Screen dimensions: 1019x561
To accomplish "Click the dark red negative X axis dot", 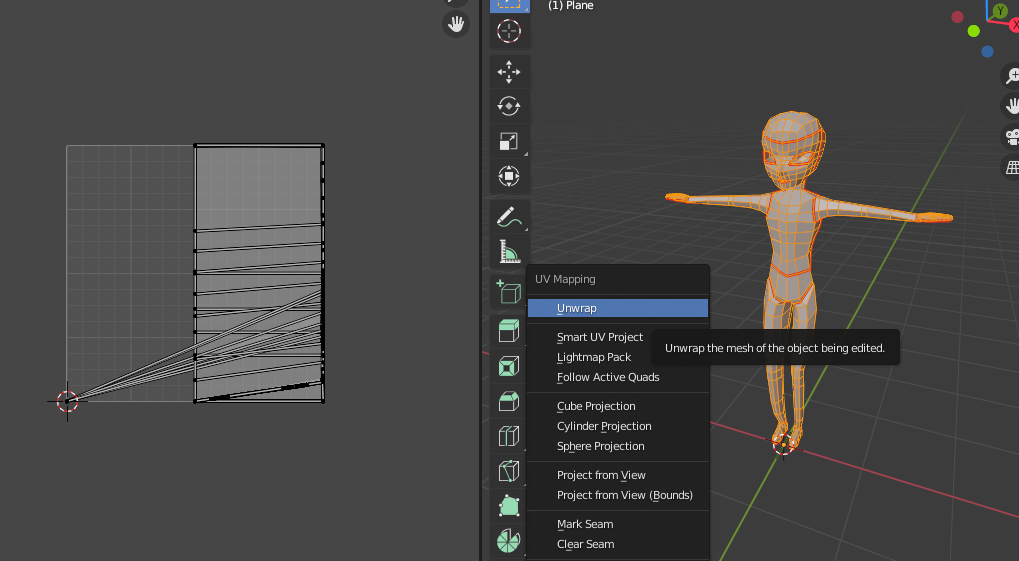I will pos(957,17).
